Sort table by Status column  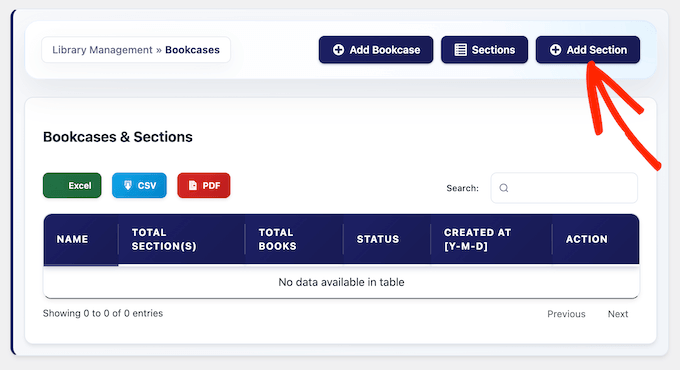[x=387, y=239]
